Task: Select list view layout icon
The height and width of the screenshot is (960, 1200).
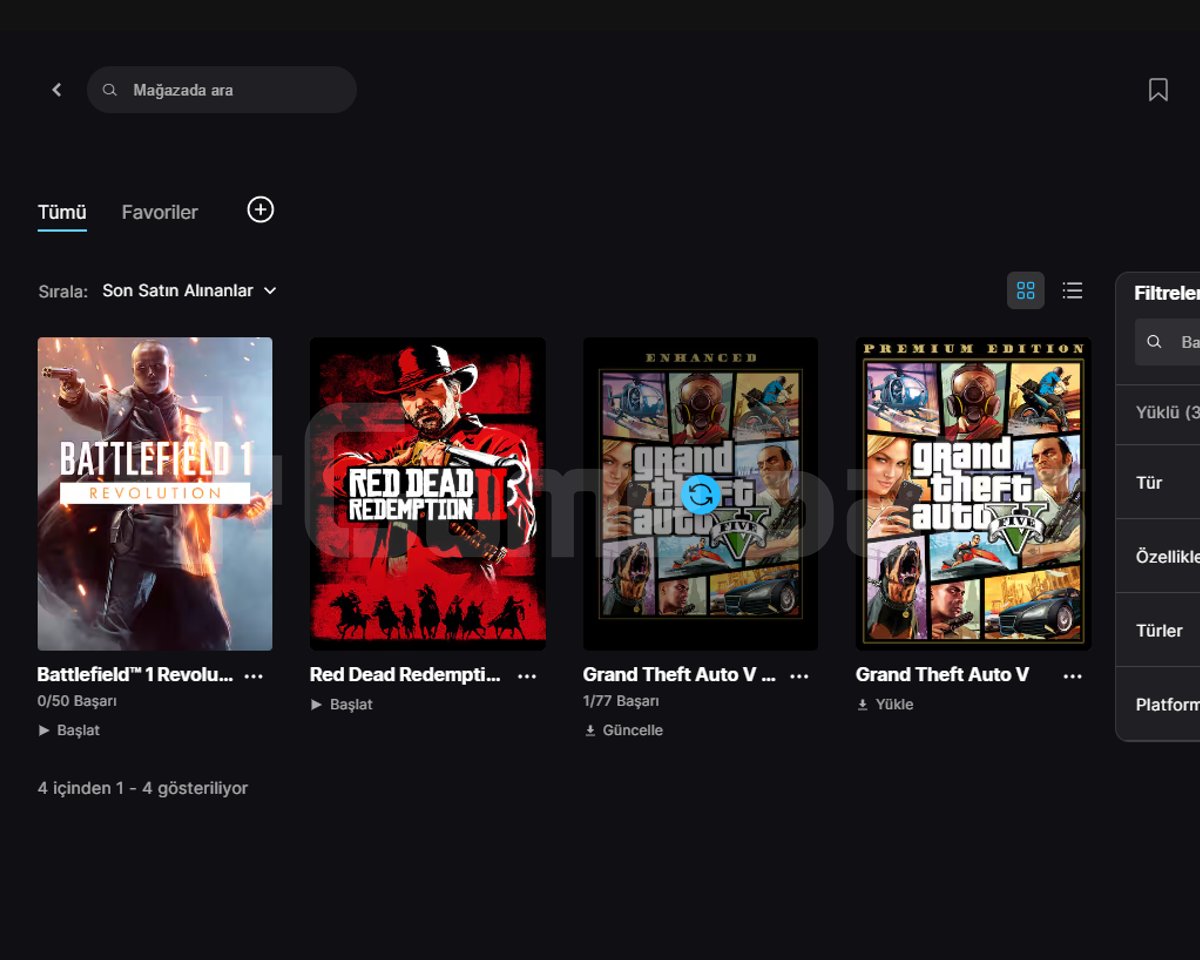Action: click(x=1072, y=291)
